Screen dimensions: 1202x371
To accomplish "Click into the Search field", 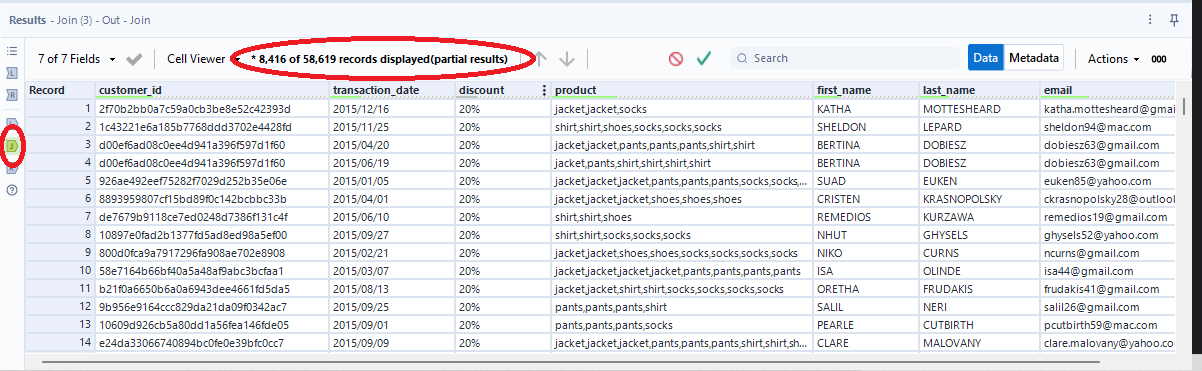I will click(x=845, y=58).
